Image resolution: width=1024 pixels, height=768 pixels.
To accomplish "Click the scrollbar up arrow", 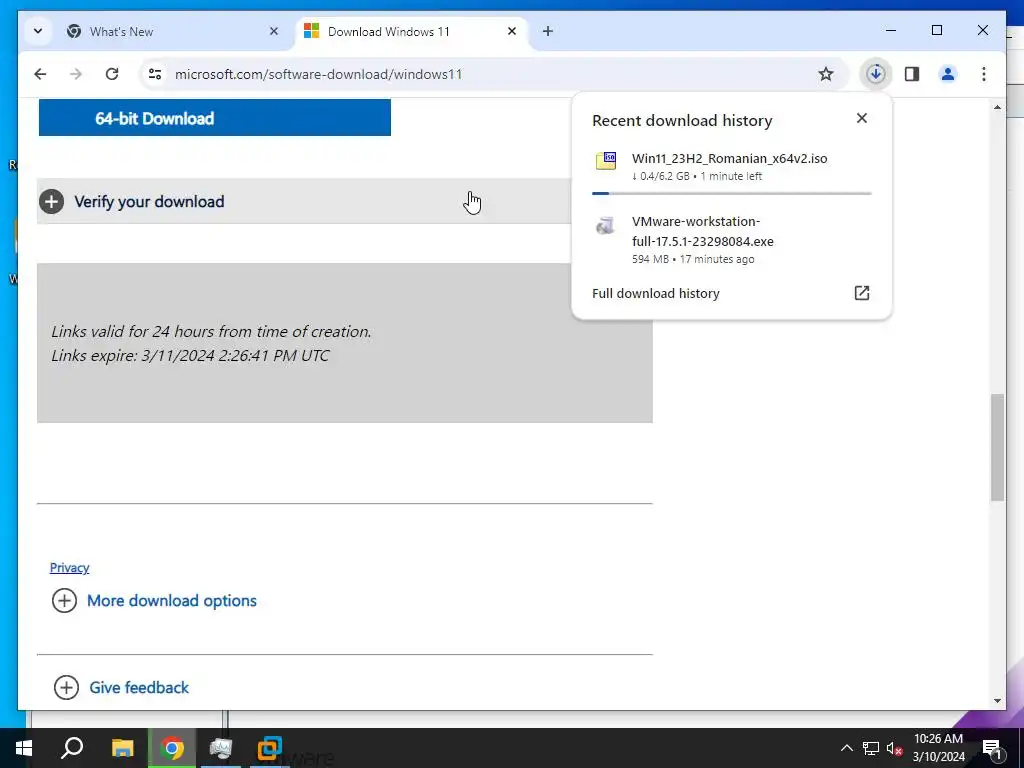I will (x=997, y=107).
